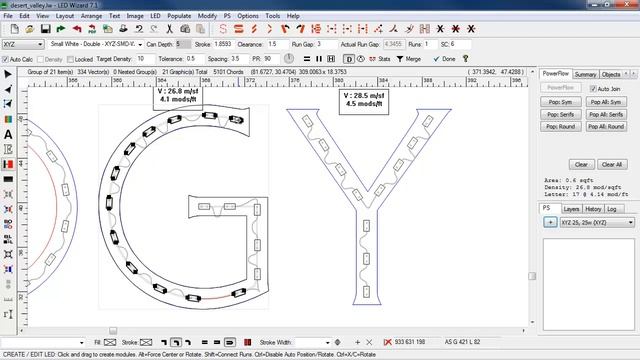Click the Stroke color swatch box
Image resolution: width=640 pixels, height=360 pixels.
(x=146, y=342)
